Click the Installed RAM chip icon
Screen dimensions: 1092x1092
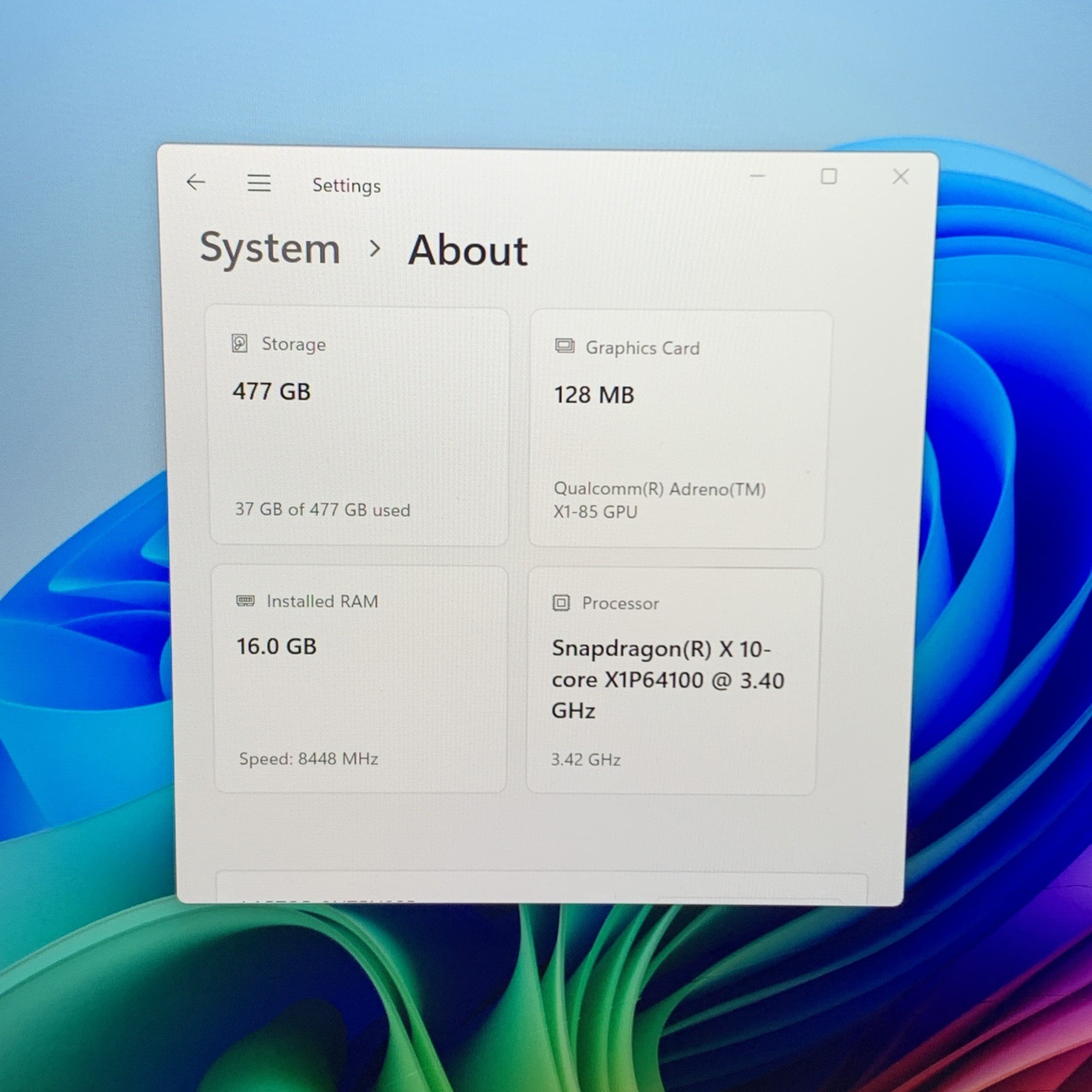tap(245, 601)
